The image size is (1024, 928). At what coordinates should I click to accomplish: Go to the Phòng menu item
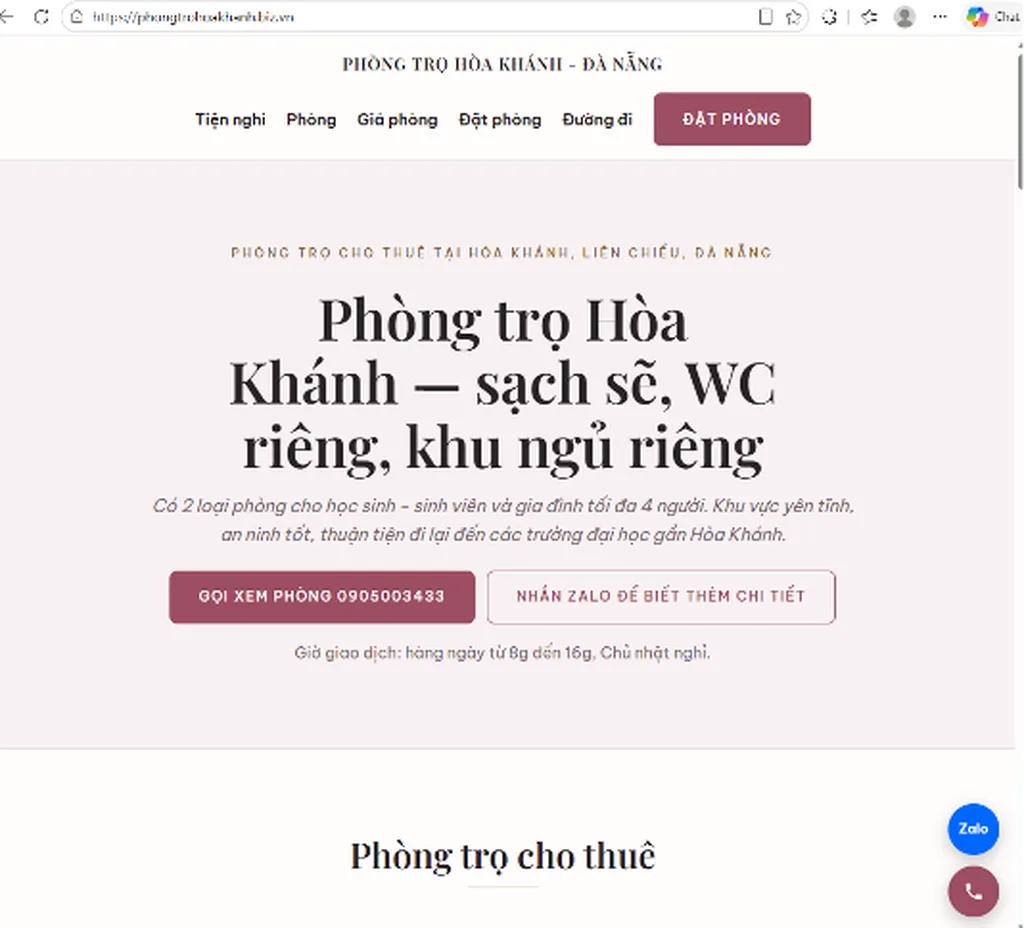[312, 120]
